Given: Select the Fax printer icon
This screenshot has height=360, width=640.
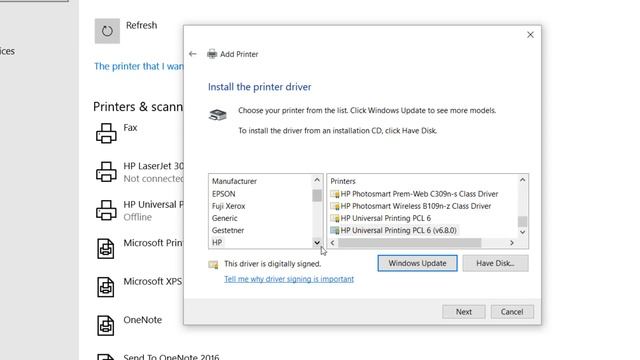Looking at the screenshot, I should pyautogui.click(x=106, y=133).
